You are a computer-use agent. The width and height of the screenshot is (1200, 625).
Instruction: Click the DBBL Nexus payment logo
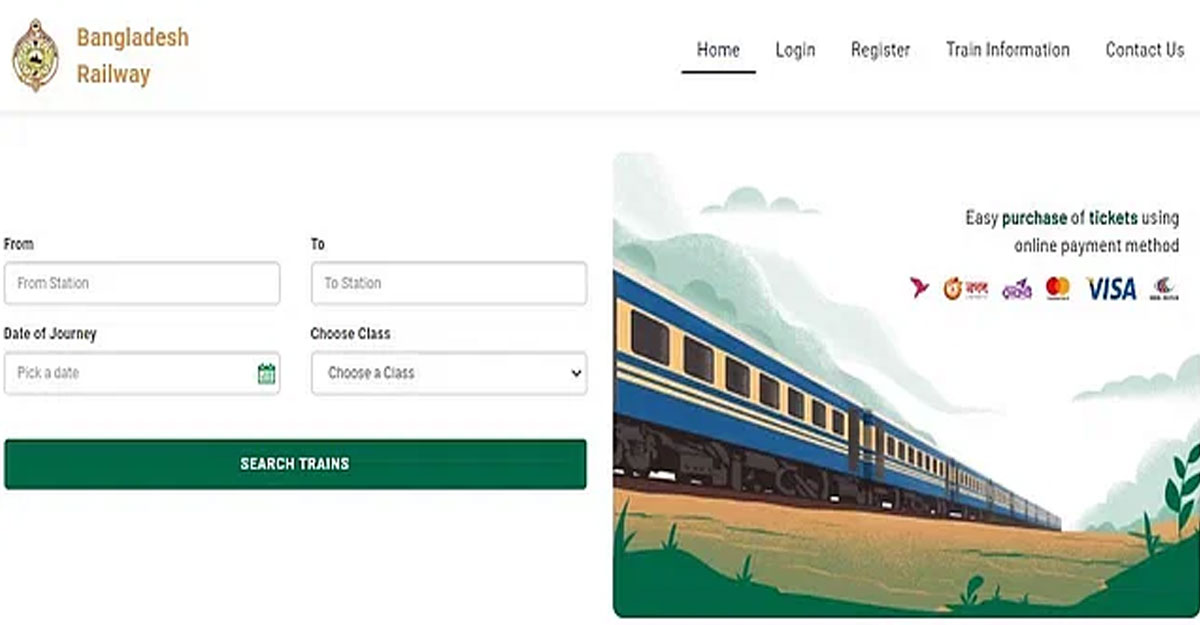(x=1164, y=289)
